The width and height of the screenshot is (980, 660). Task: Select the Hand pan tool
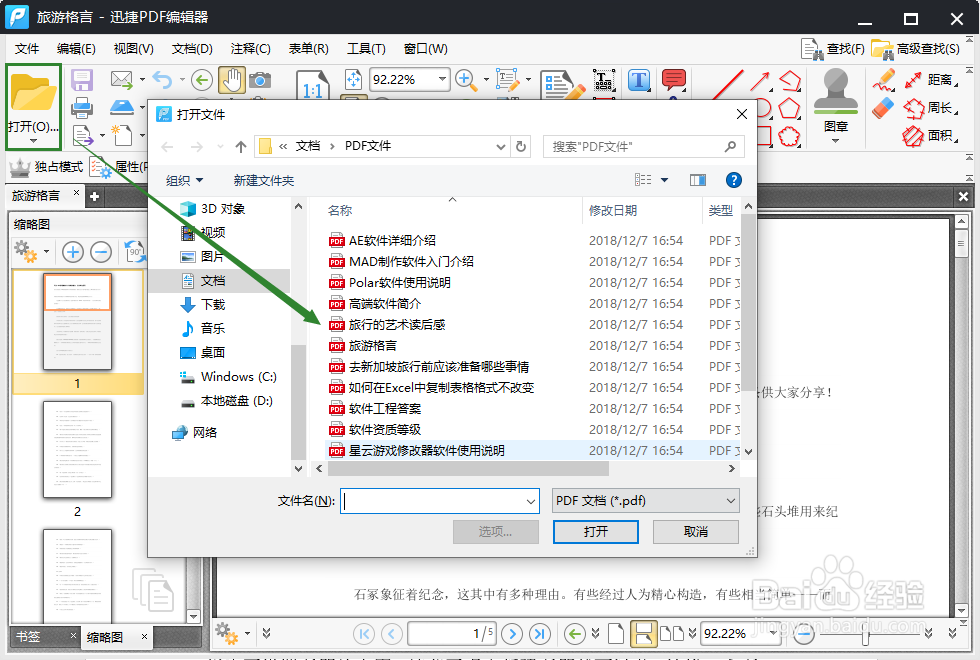[233, 80]
